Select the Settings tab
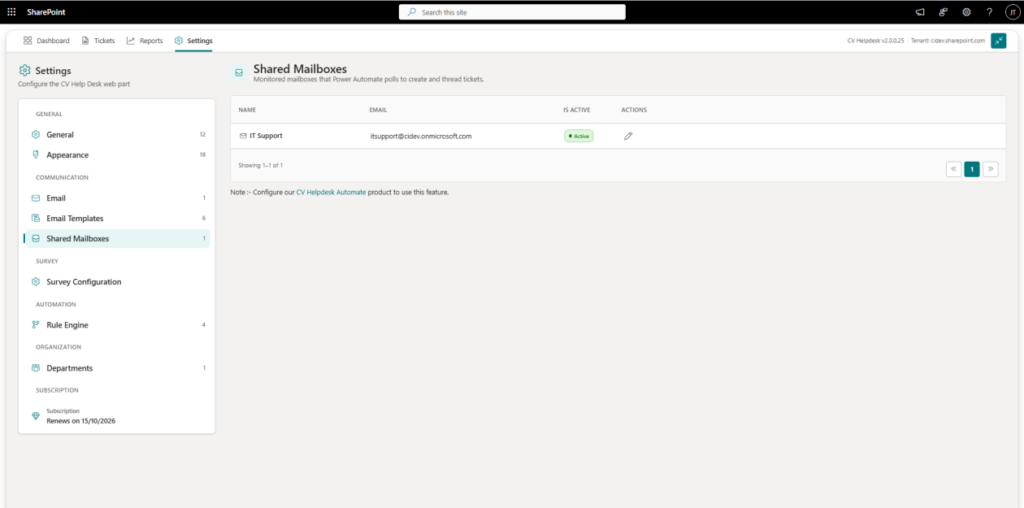The height and width of the screenshot is (508, 1024). (x=193, y=40)
